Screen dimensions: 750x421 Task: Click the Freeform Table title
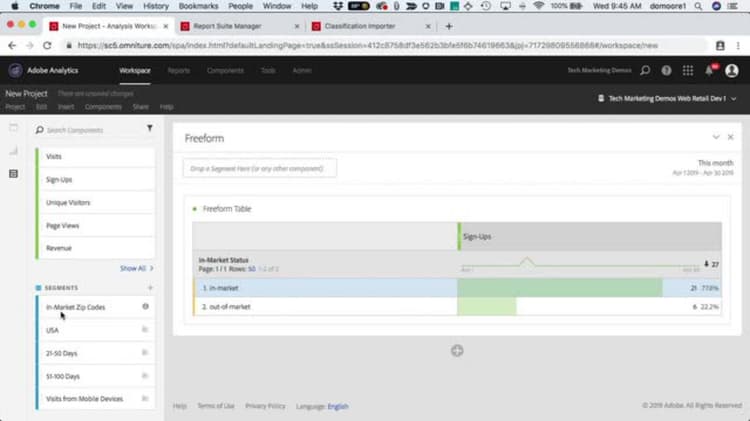point(227,209)
